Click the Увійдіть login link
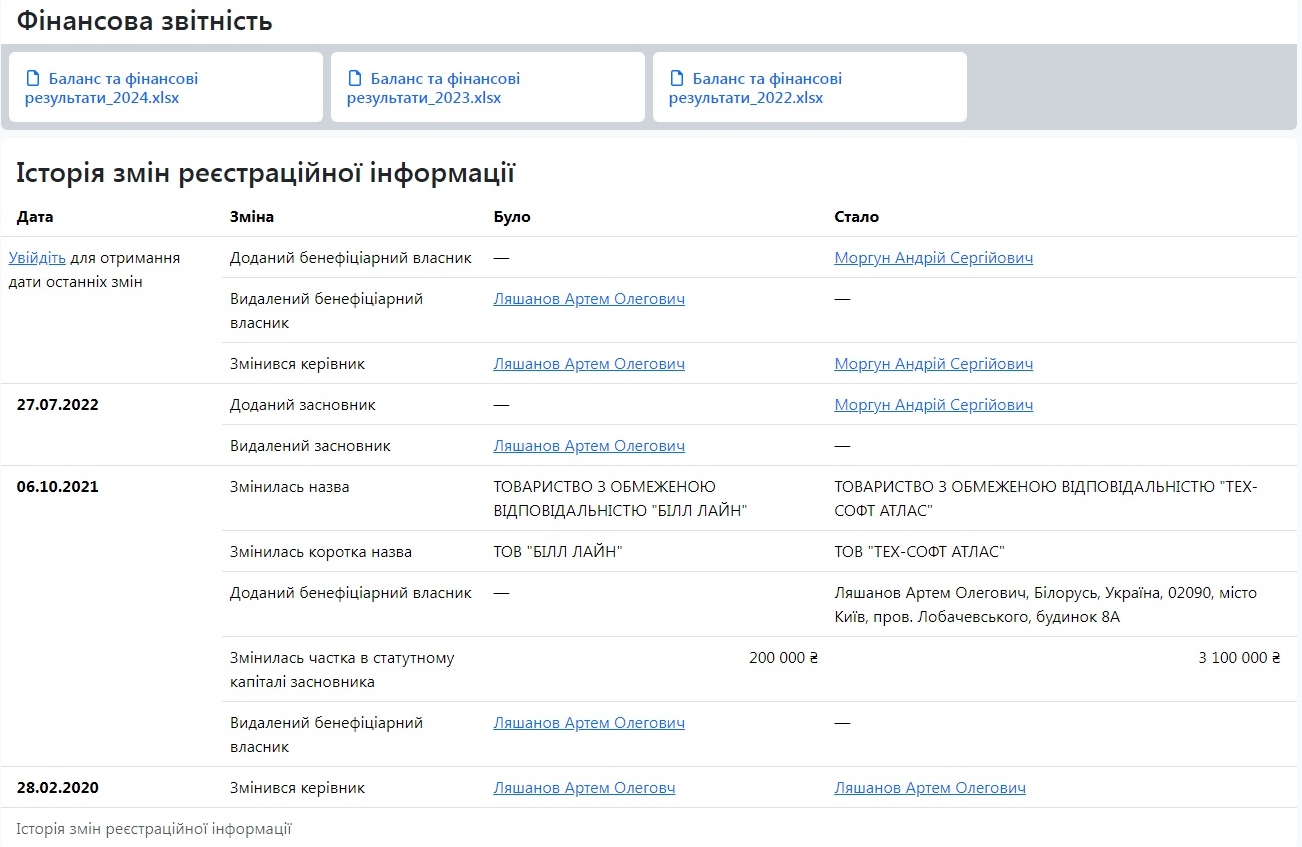The image size is (1302, 847). (x=37, y=258)
